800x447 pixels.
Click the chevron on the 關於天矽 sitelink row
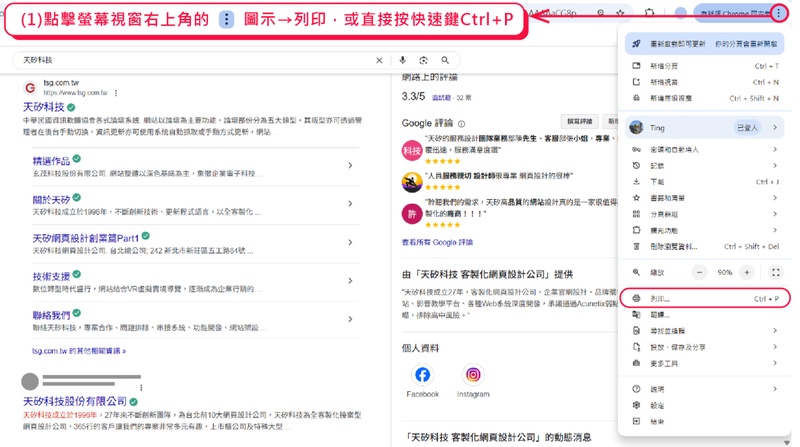[350, 204]
